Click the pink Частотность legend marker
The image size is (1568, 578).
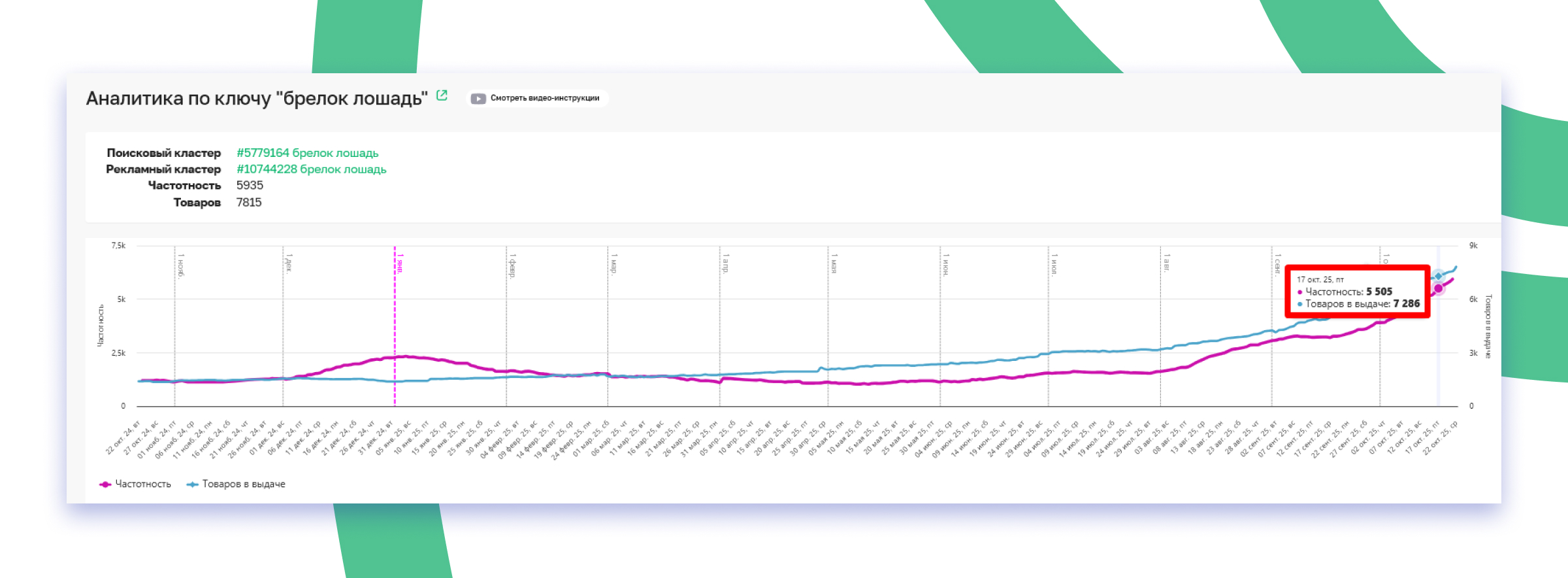point(105,484)
